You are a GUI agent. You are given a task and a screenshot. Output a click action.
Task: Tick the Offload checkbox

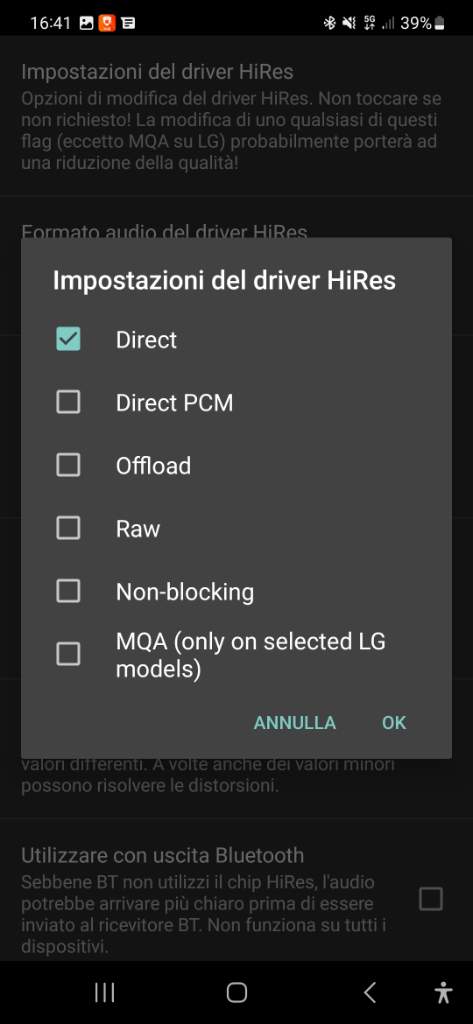click(68, 465)
